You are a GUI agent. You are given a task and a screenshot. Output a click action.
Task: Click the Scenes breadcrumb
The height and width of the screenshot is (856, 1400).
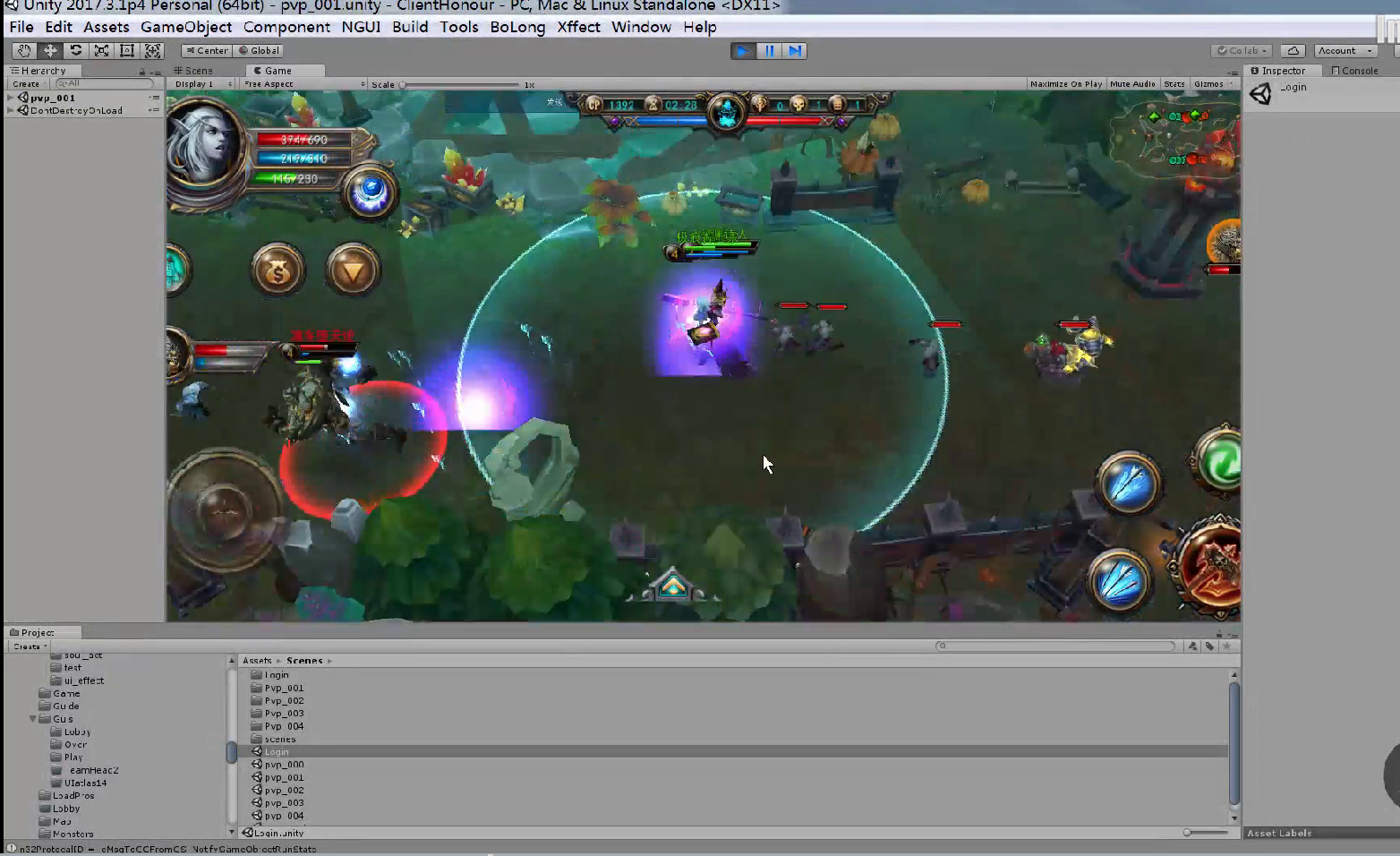click(x=304, y=661)
